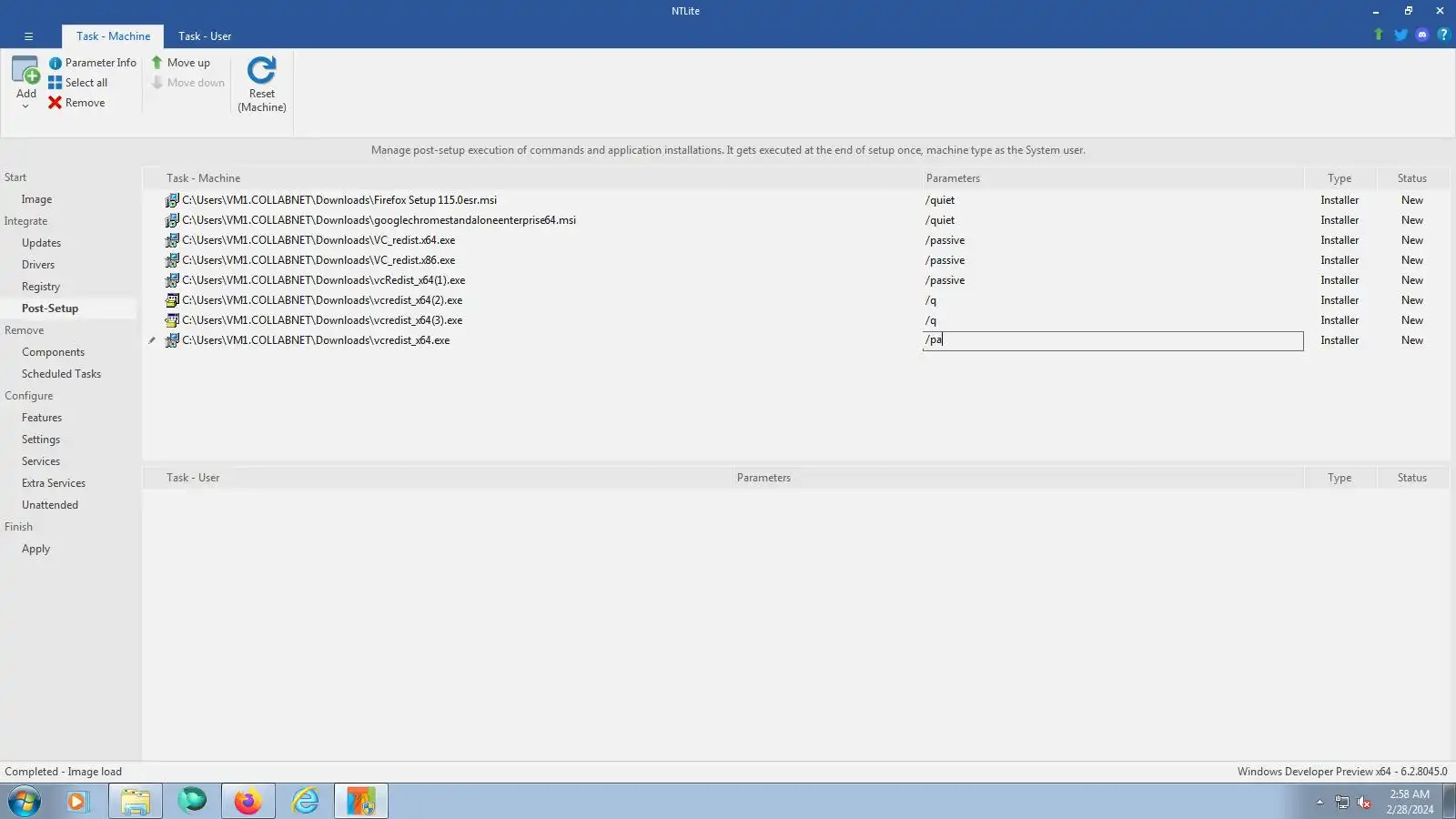Select Post-Setup in the sidebar
The width and height of the screenshot is (1456, 819).
(x=50, y=308)
